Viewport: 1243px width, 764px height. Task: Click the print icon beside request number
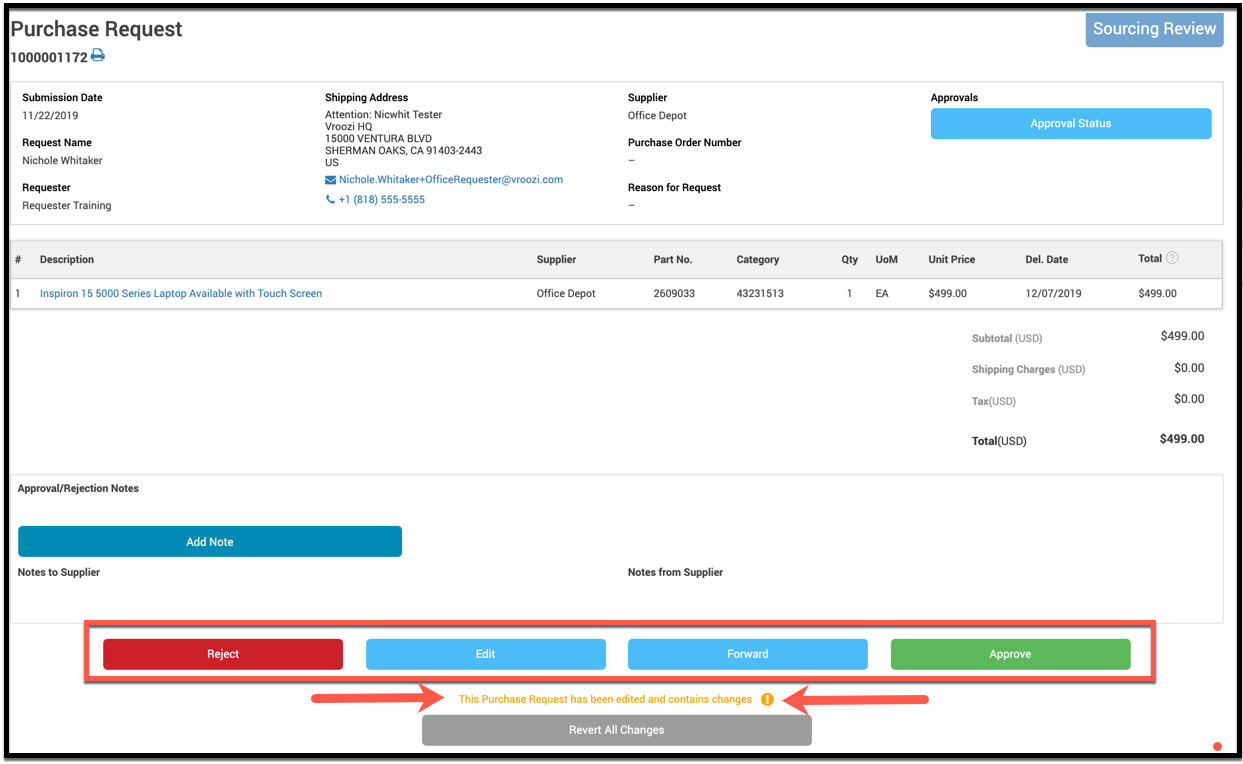[98, 56]
